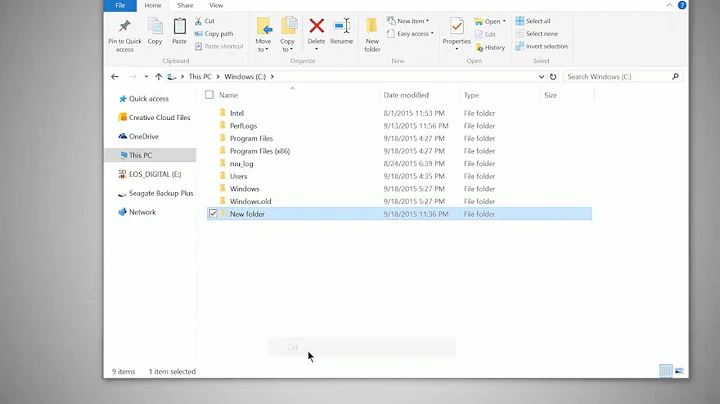Open the Open button dropdown arrow
This screenshot has height=404, width=720.
[504, 22]
